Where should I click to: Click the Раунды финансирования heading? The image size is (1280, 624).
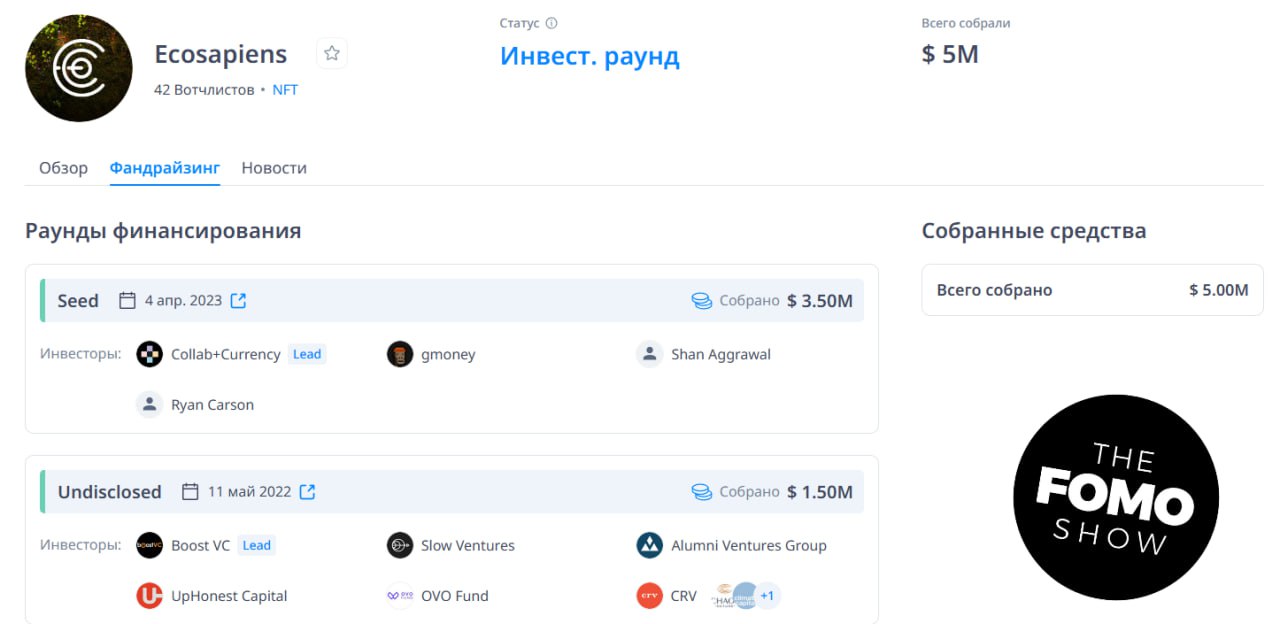[163, 231]
